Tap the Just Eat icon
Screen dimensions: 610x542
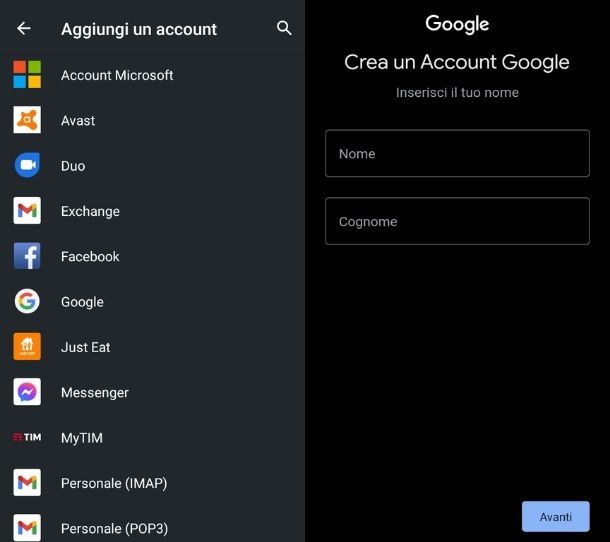click(x=27, y=347)
